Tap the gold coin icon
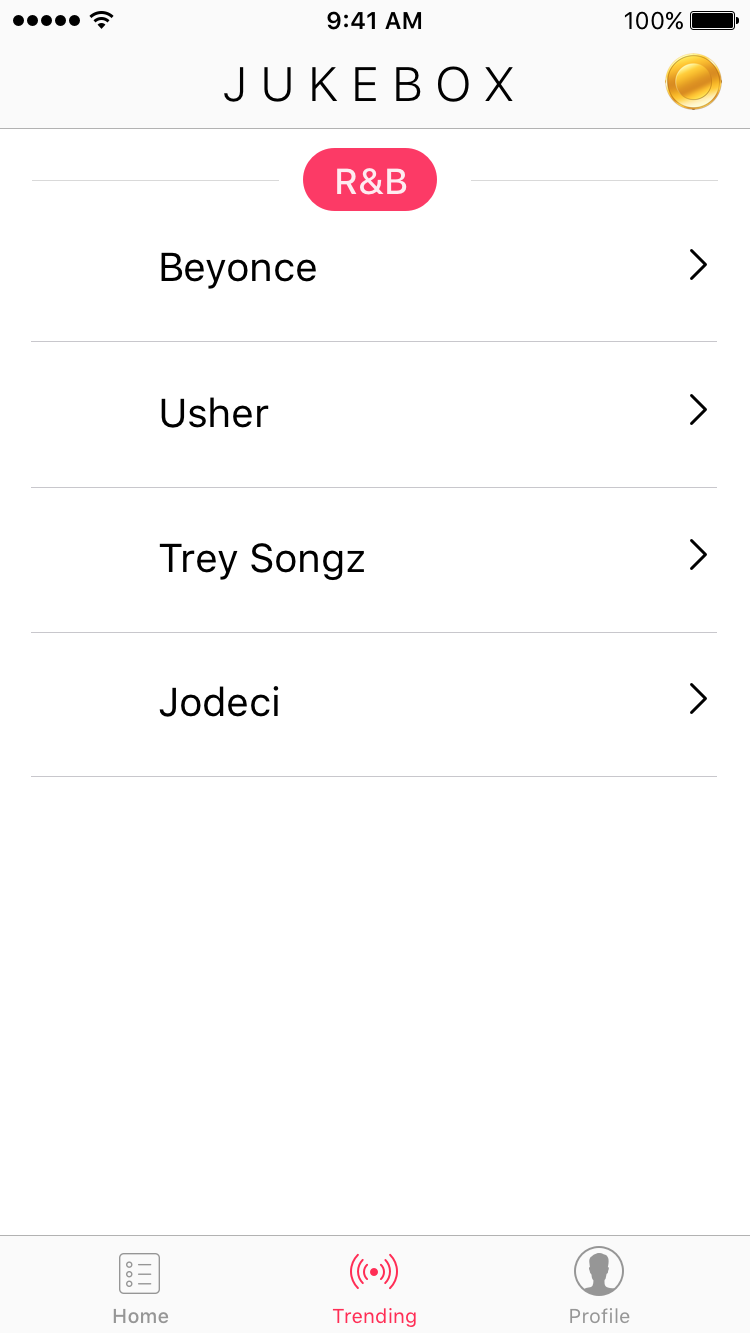750x1333 pixels. pyautogui.click(x=694, y=82)
